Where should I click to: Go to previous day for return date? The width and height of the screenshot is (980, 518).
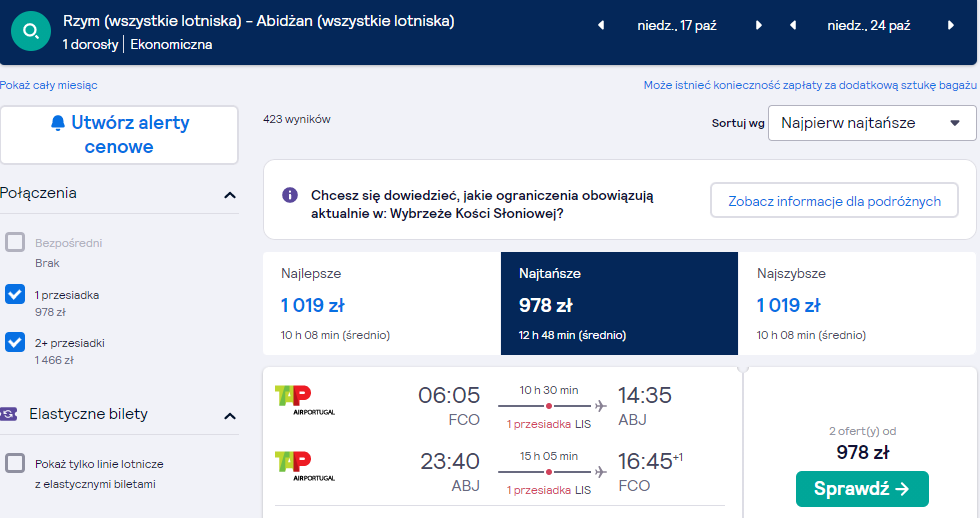pyautogui.click(x=793, y=26)
